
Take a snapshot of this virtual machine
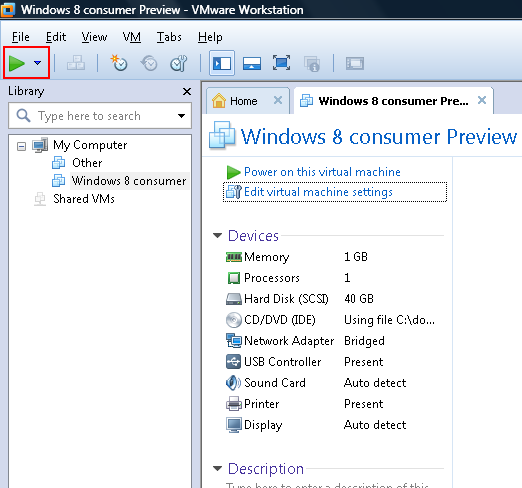point(119,63)
